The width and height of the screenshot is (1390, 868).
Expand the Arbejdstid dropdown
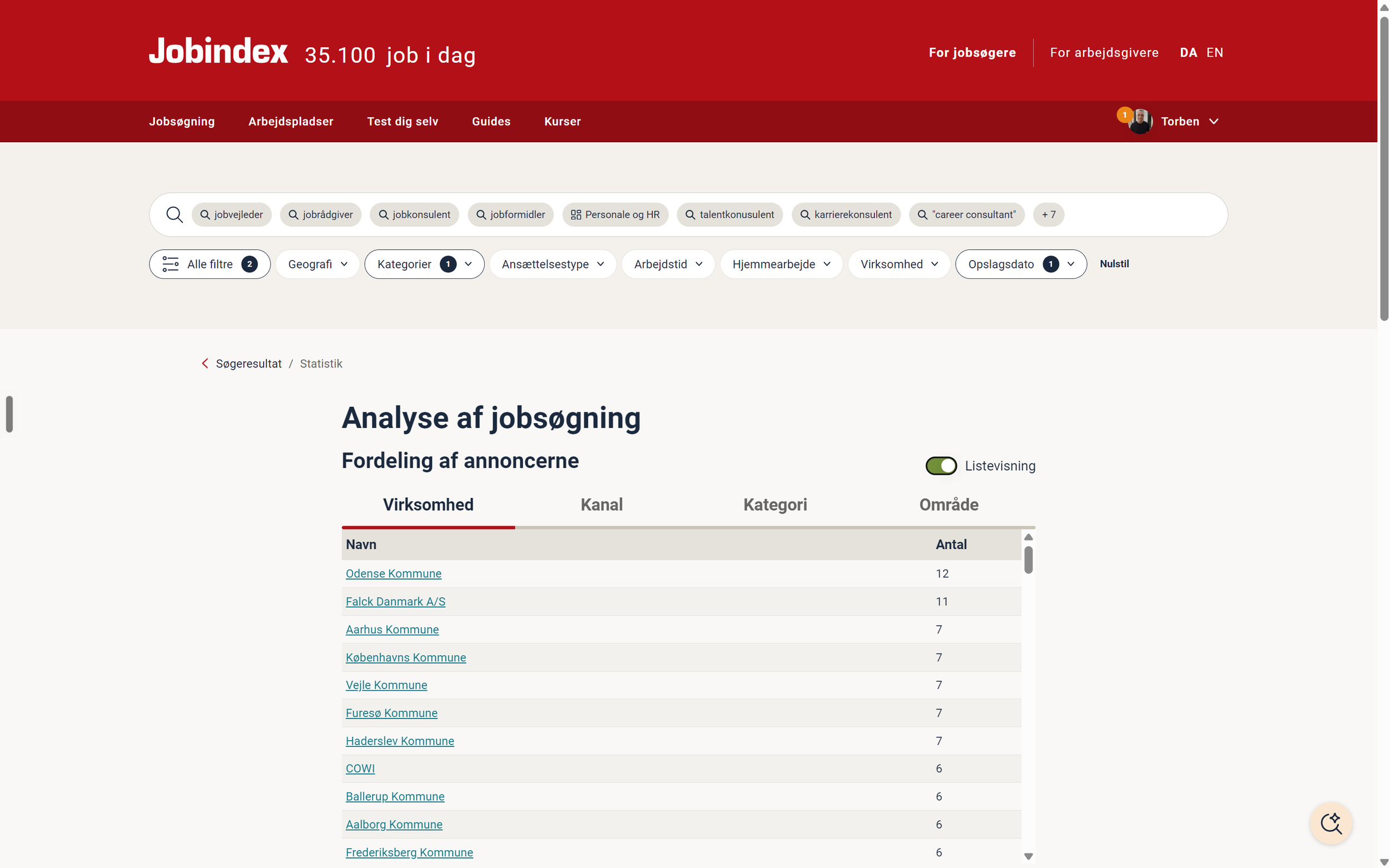click(668, 264)
